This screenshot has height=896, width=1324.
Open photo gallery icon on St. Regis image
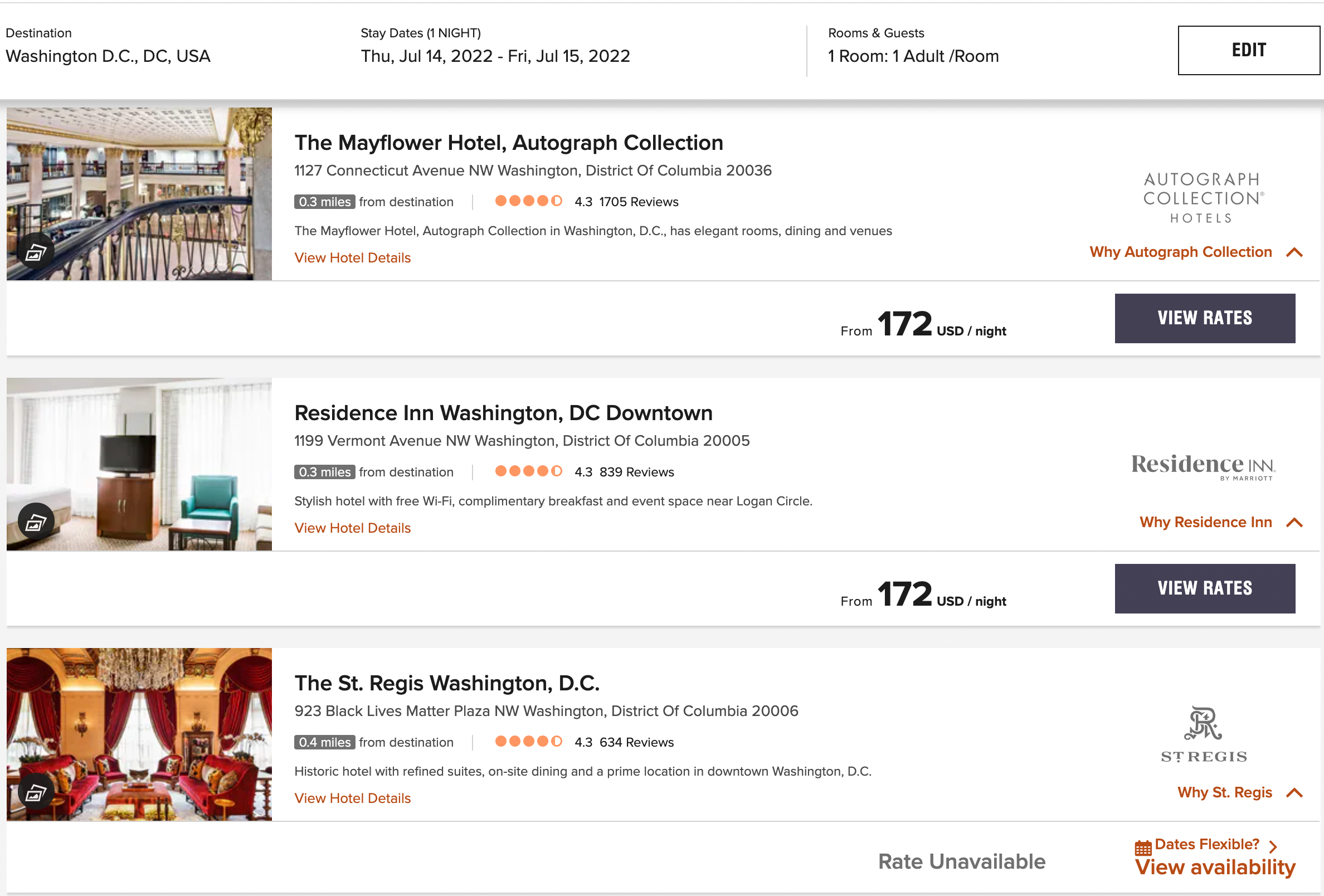pos(36,792)
